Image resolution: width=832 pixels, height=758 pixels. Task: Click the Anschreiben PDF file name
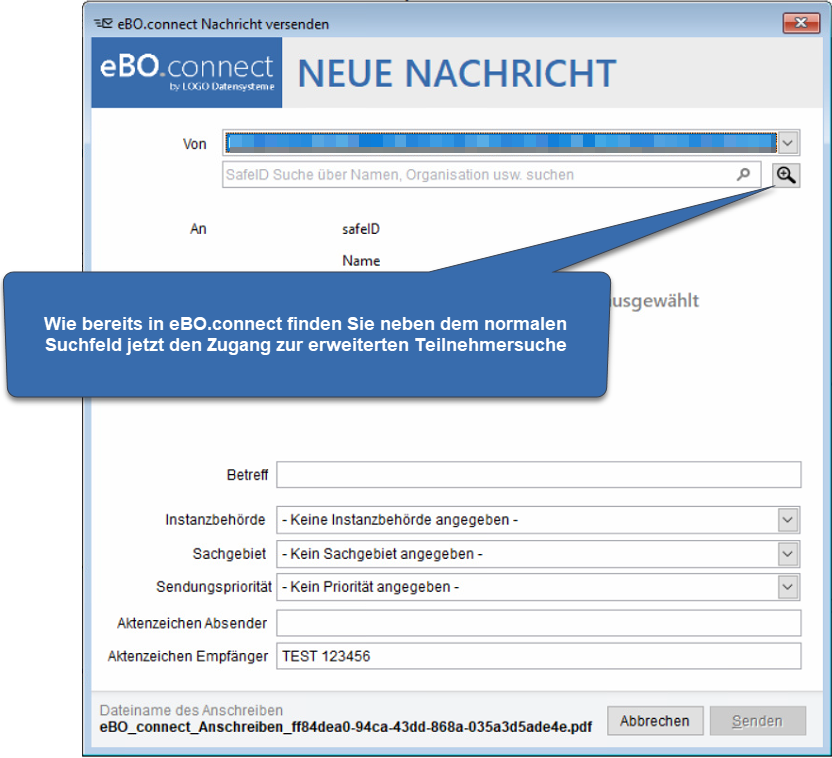[x=345, y=727]
